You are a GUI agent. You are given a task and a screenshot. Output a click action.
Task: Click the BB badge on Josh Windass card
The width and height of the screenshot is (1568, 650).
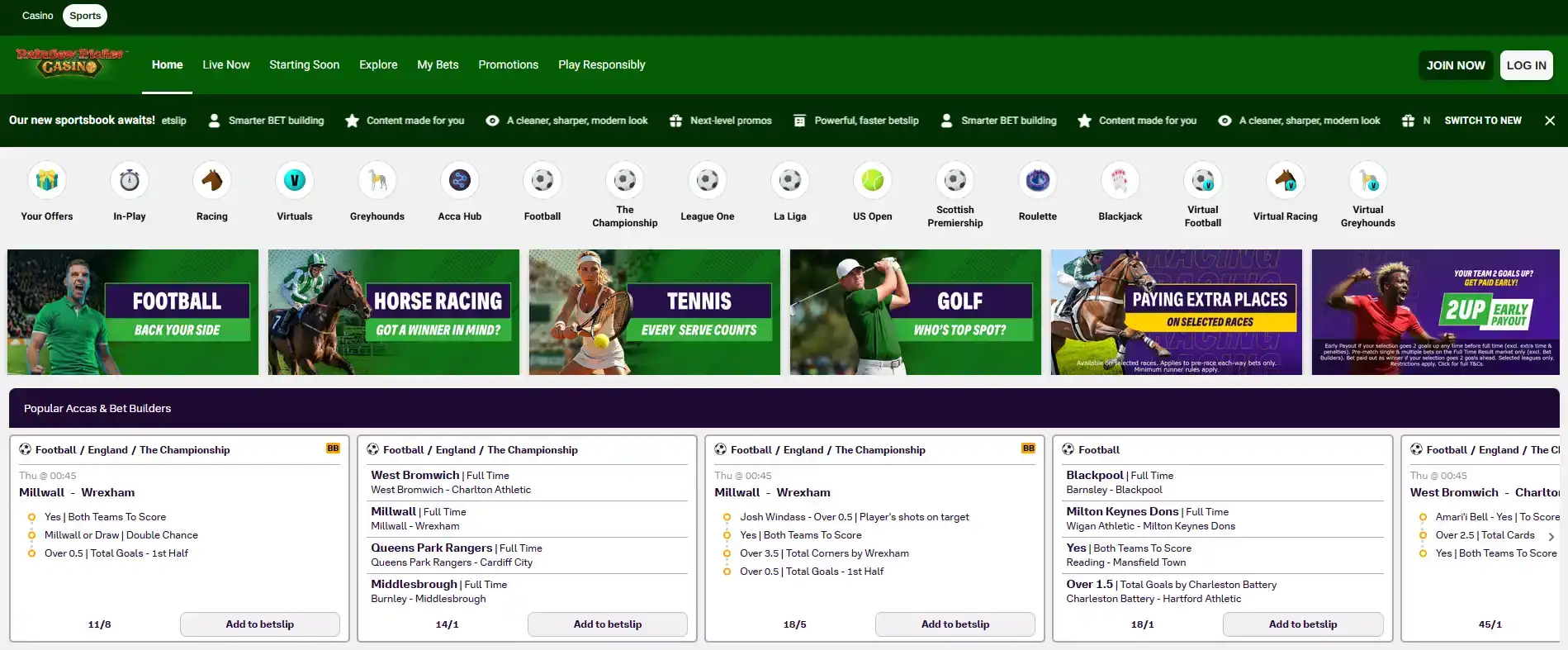click(x=1028, y=448)
